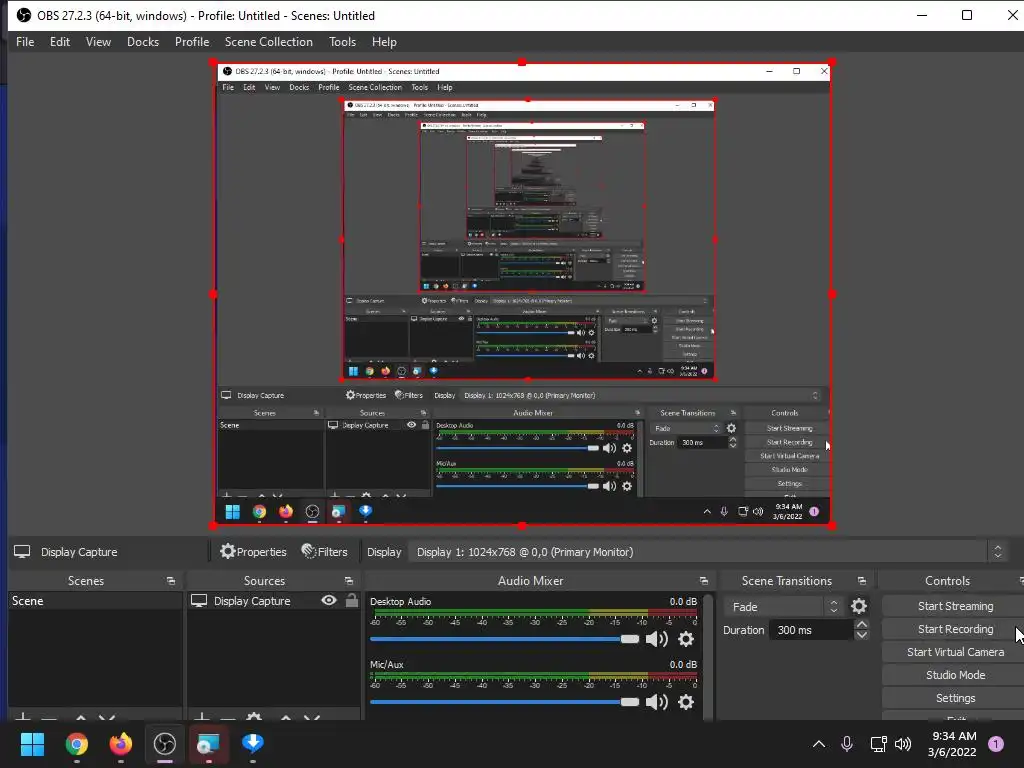The height and width of the screenshot is (768, 1024).
Task: Open source properties gear in Sources toolbar
Action: (x=254, y=717)
